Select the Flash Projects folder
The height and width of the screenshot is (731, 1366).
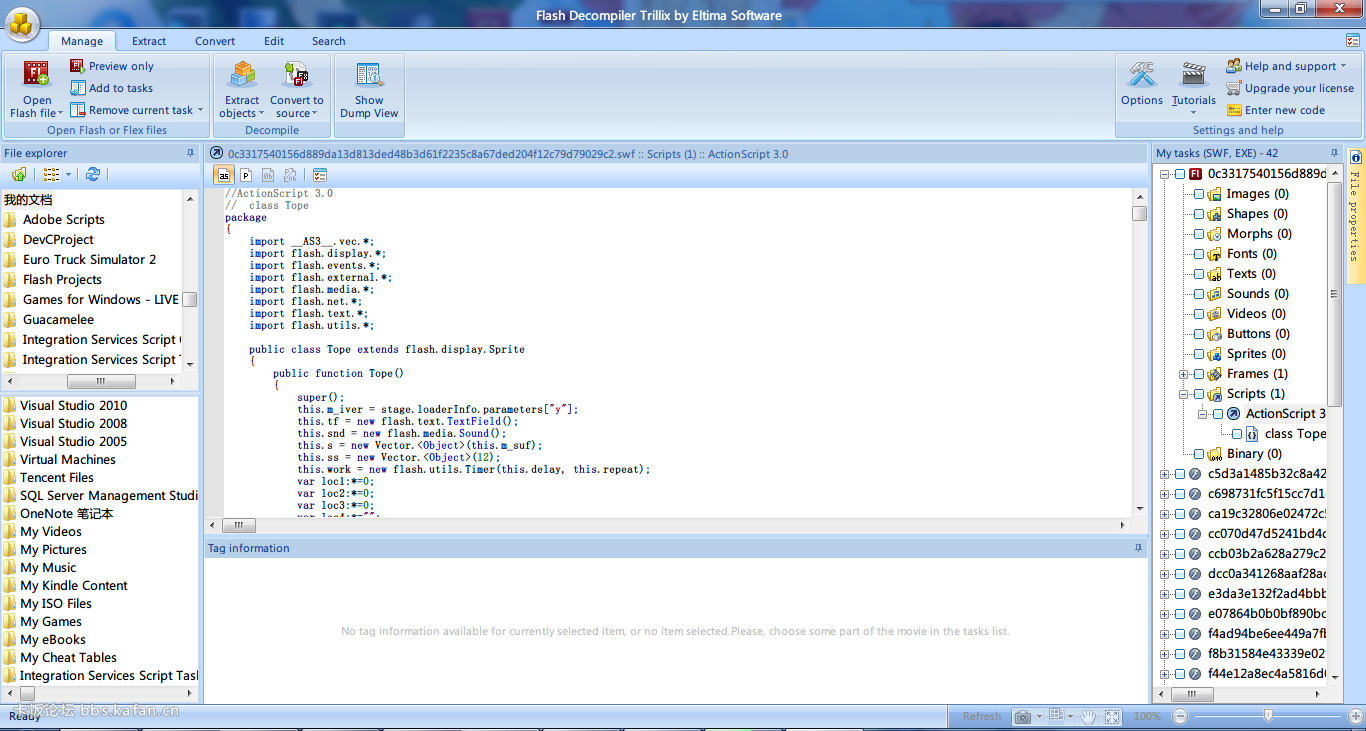click(x=62, y=279)
